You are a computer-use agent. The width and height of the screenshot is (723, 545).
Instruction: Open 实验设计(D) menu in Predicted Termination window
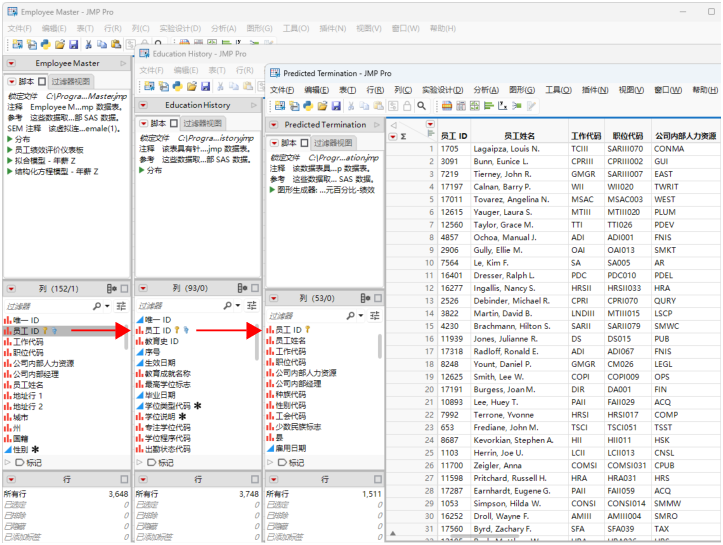tap(443, 90)
